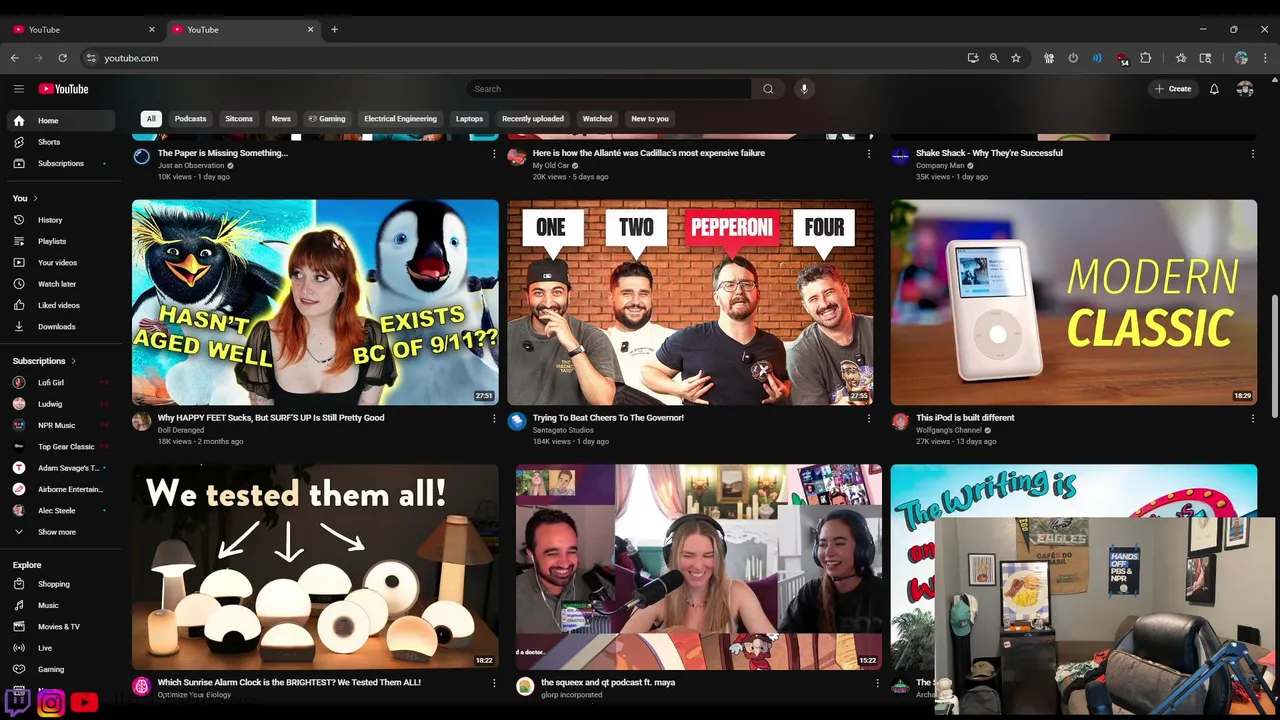Open the Twitch icon at bottom left
The image size is (1280, 720).
(17, 702)
